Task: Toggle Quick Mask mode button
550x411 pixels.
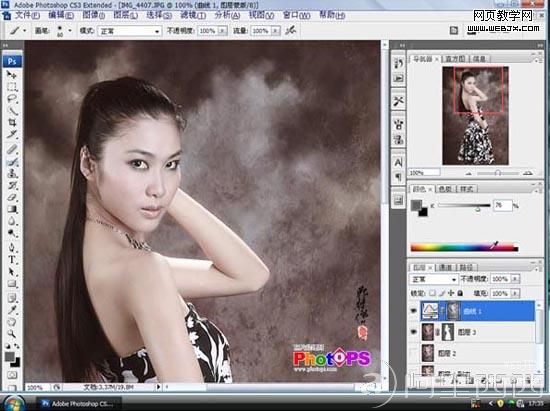Action: 12,375
